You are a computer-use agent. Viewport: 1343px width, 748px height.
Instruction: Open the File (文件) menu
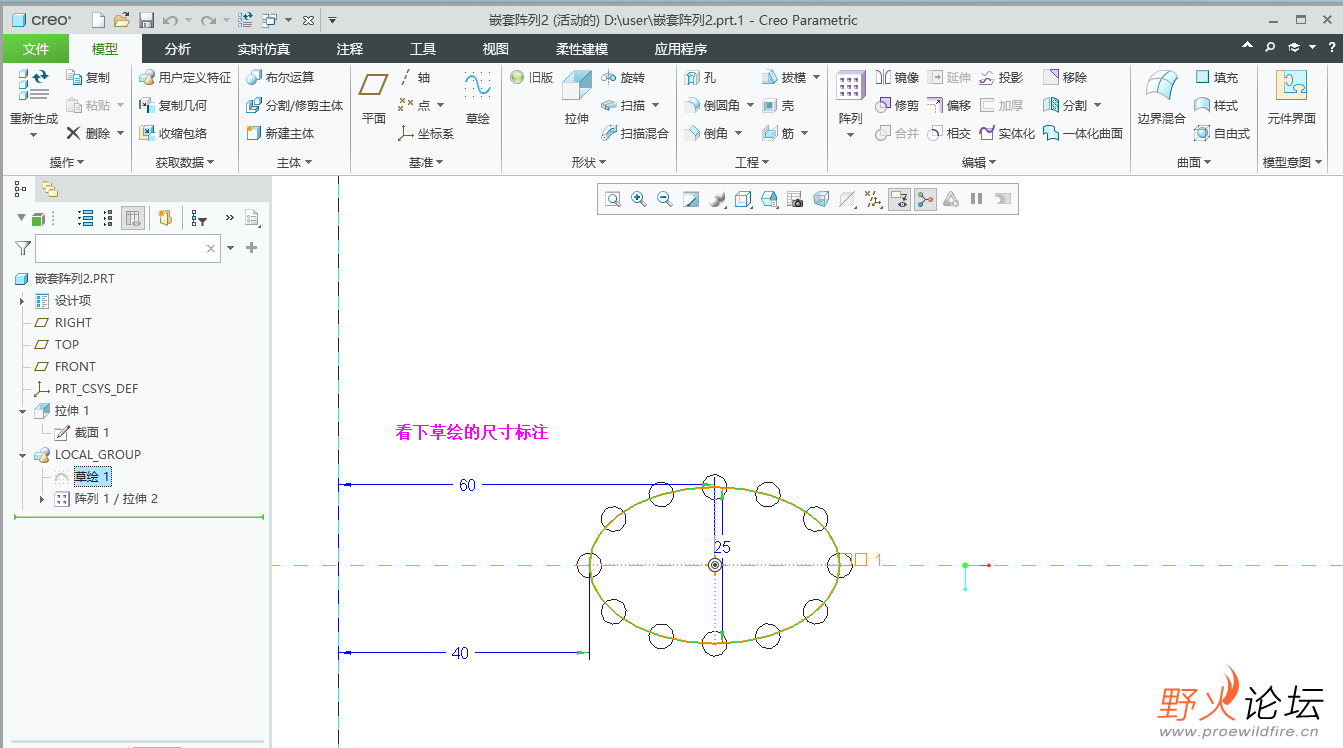pos(36,49)
